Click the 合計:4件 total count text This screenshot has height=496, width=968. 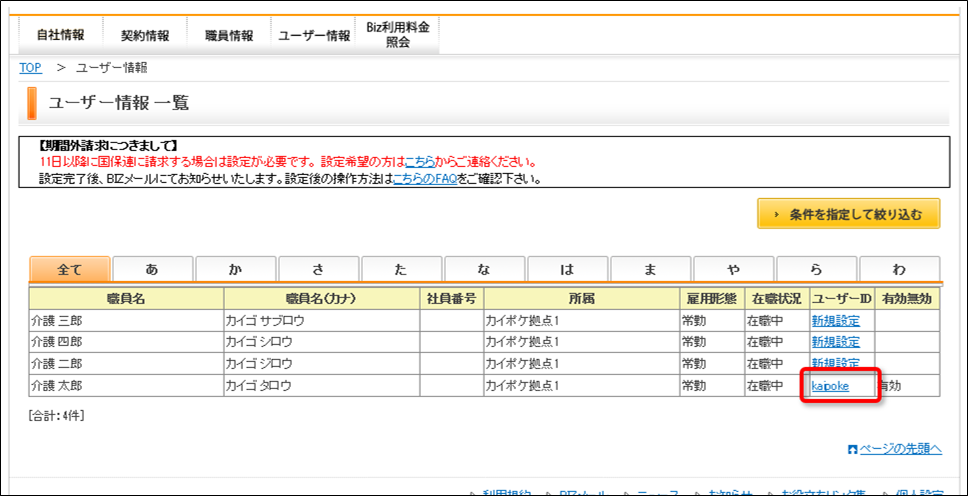(x=56, y=415)
